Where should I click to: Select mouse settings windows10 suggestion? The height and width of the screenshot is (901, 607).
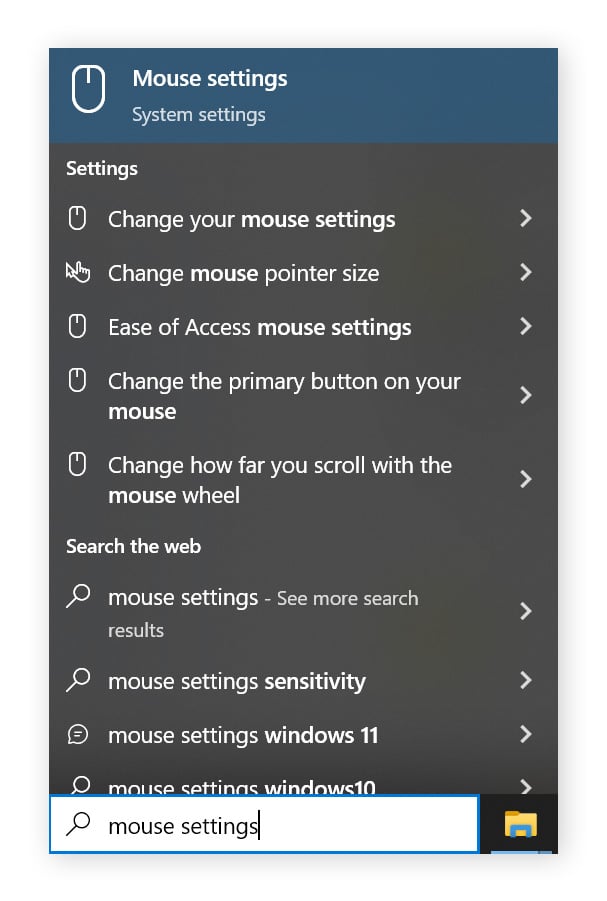241,786
